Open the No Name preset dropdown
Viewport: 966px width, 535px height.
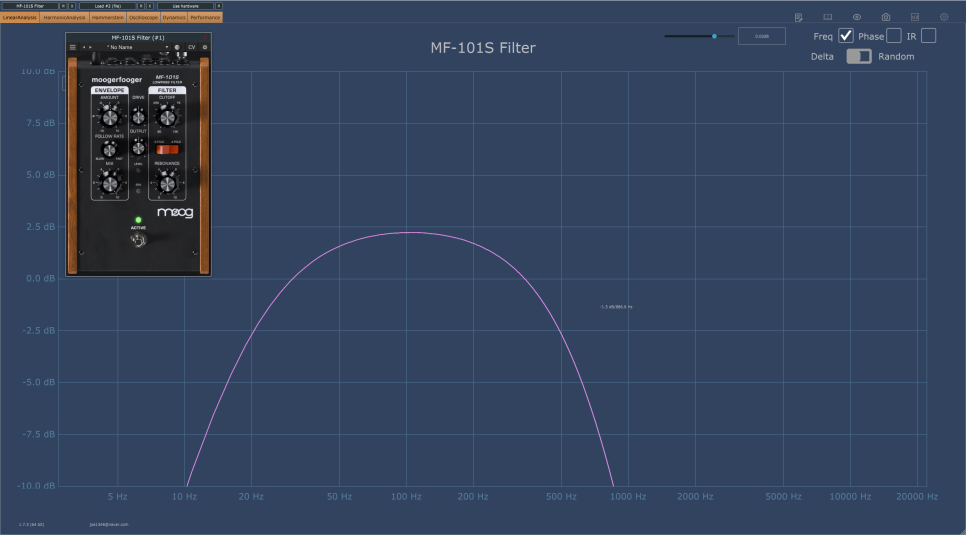click(136, 47)
